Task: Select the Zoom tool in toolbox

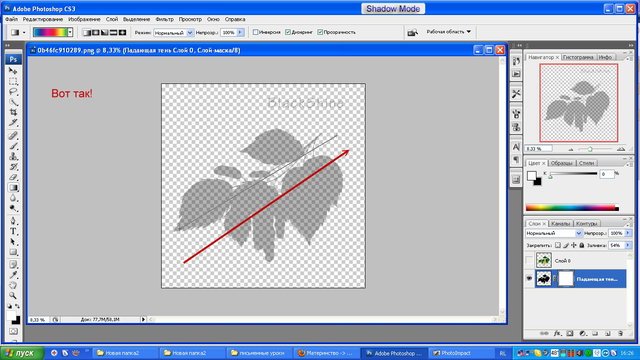Action: click(x=13, y=295)
